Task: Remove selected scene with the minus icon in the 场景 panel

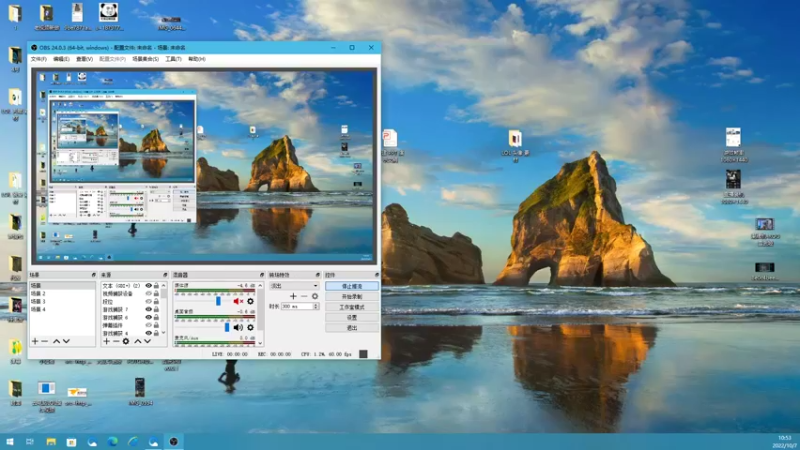Action: tap(45, 341)
